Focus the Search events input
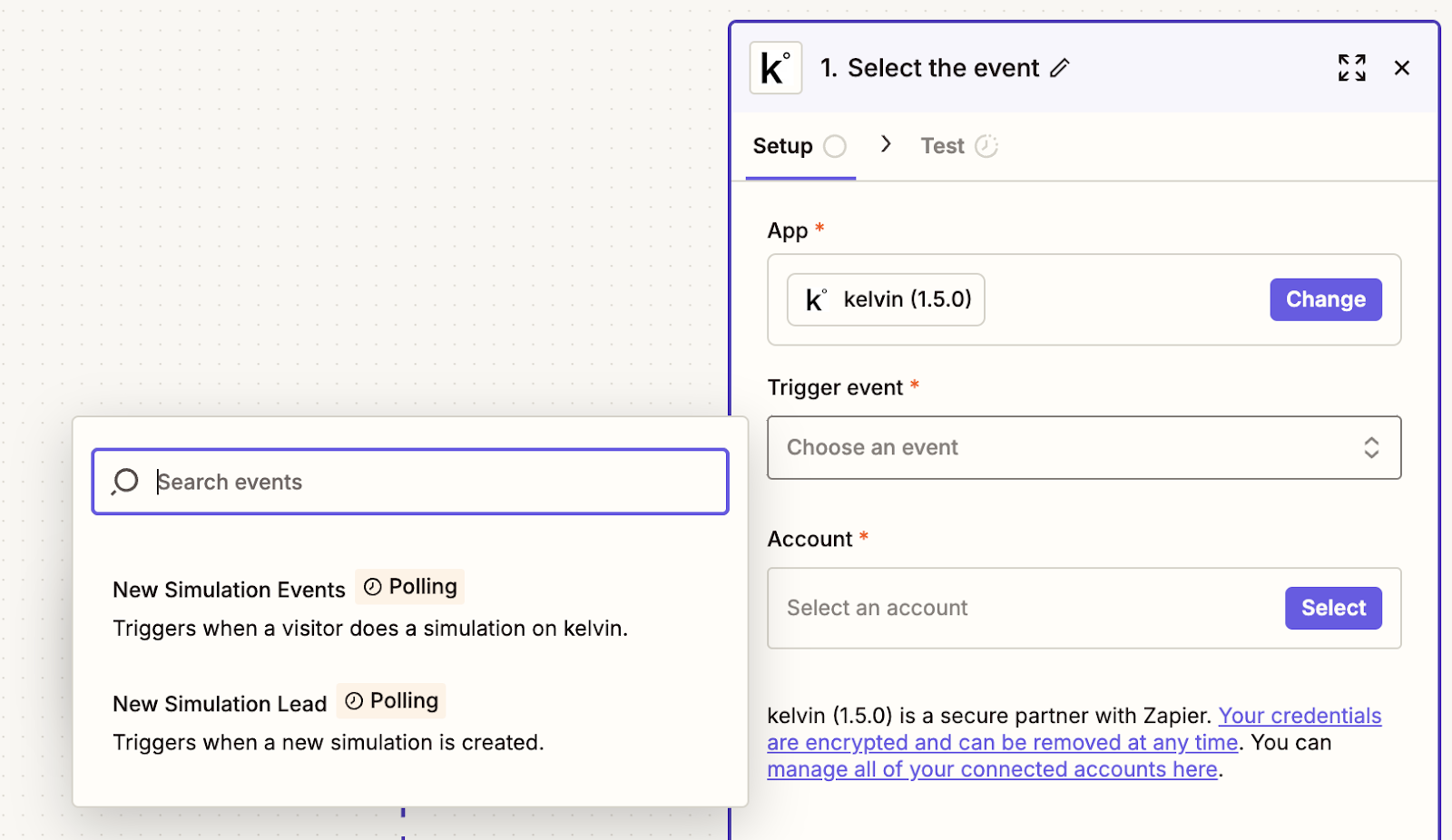1452x840 pixels. pos(410,482)
